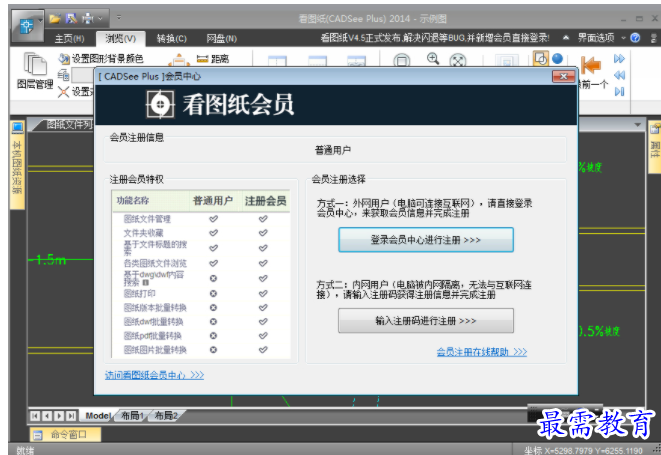Screen dimensions: 661x455
Task: Jump to first layout tab arrow
Action: tap(35, 416)
